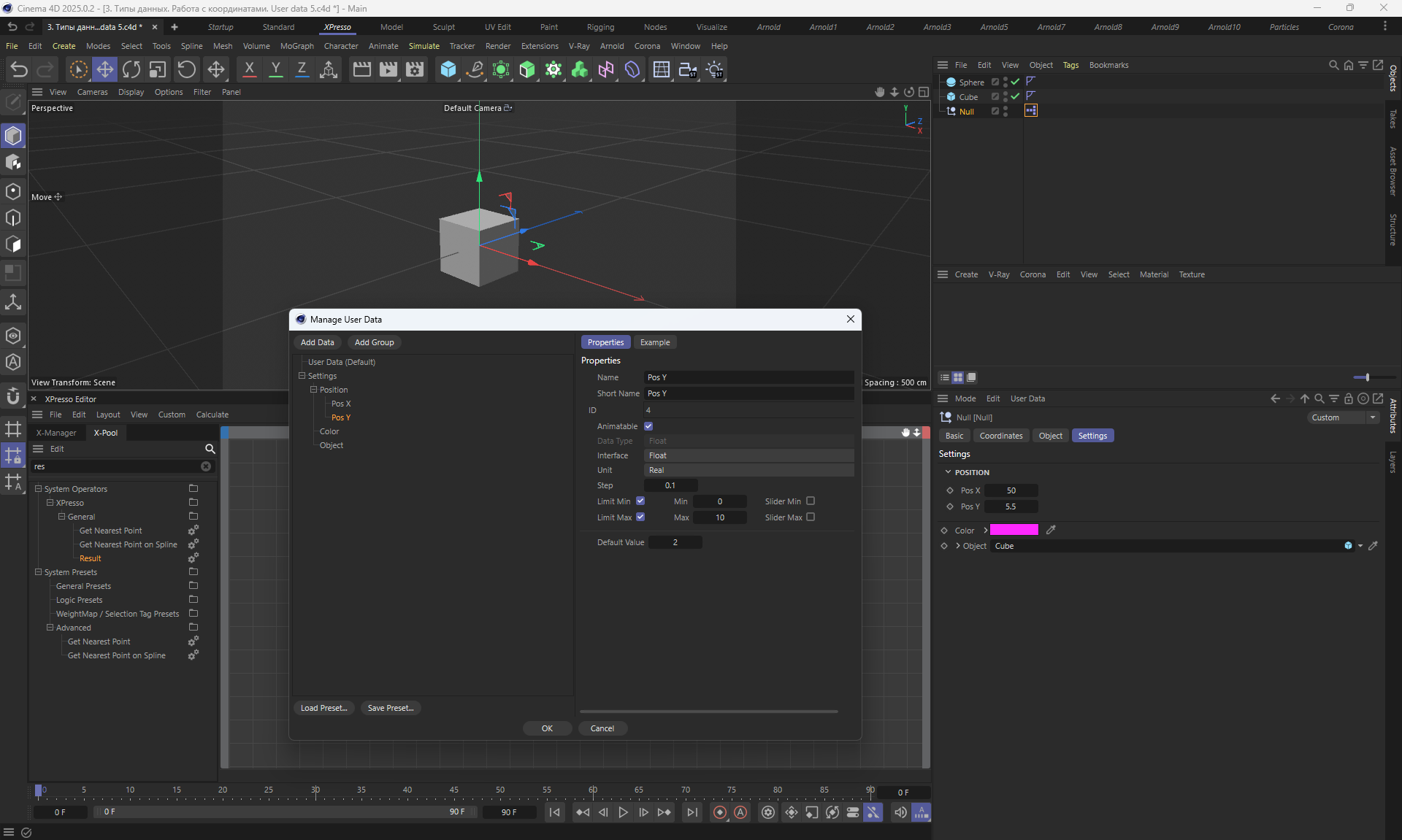Click the search icon in X-Pool panel
This screenshot has height=840, width=1402.
pos(210,449)
